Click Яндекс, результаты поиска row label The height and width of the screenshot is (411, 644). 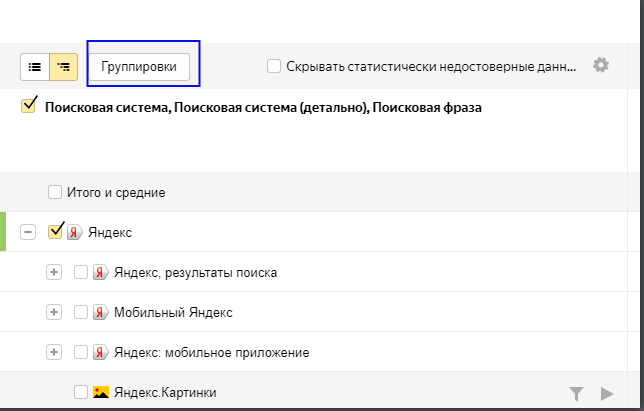click(x=195, y=272)
